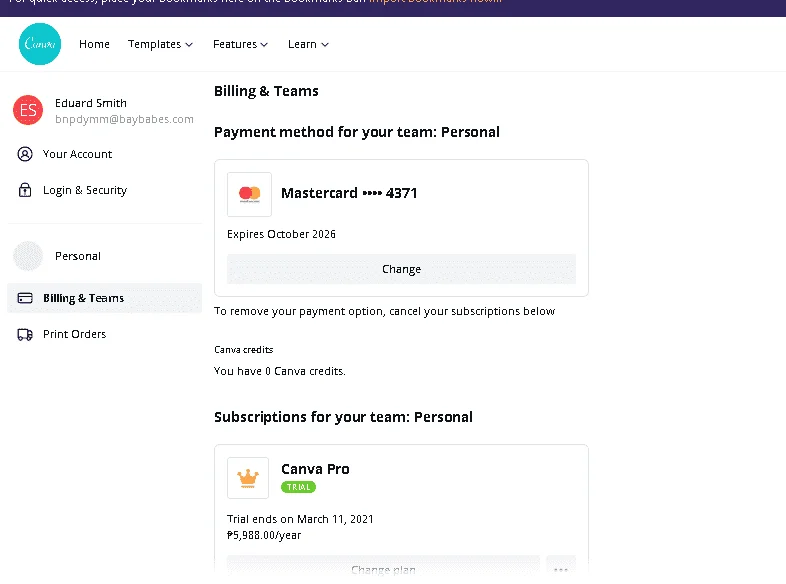Click the green TRIAL badge
The image size is (786, 584).
click(x=298, y=487)
